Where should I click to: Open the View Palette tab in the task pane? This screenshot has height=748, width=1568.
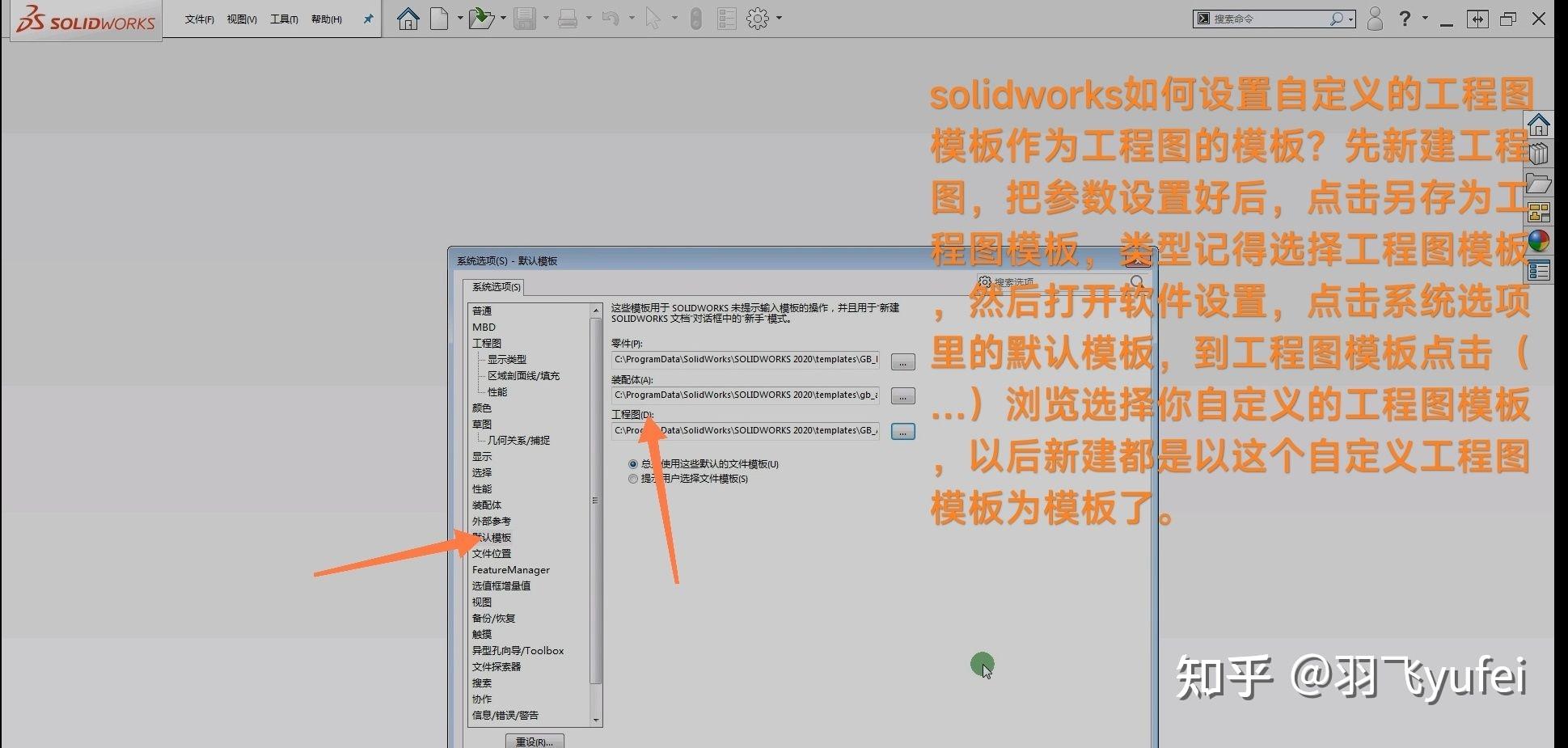pyautogui.click(x=1538, y=213)
